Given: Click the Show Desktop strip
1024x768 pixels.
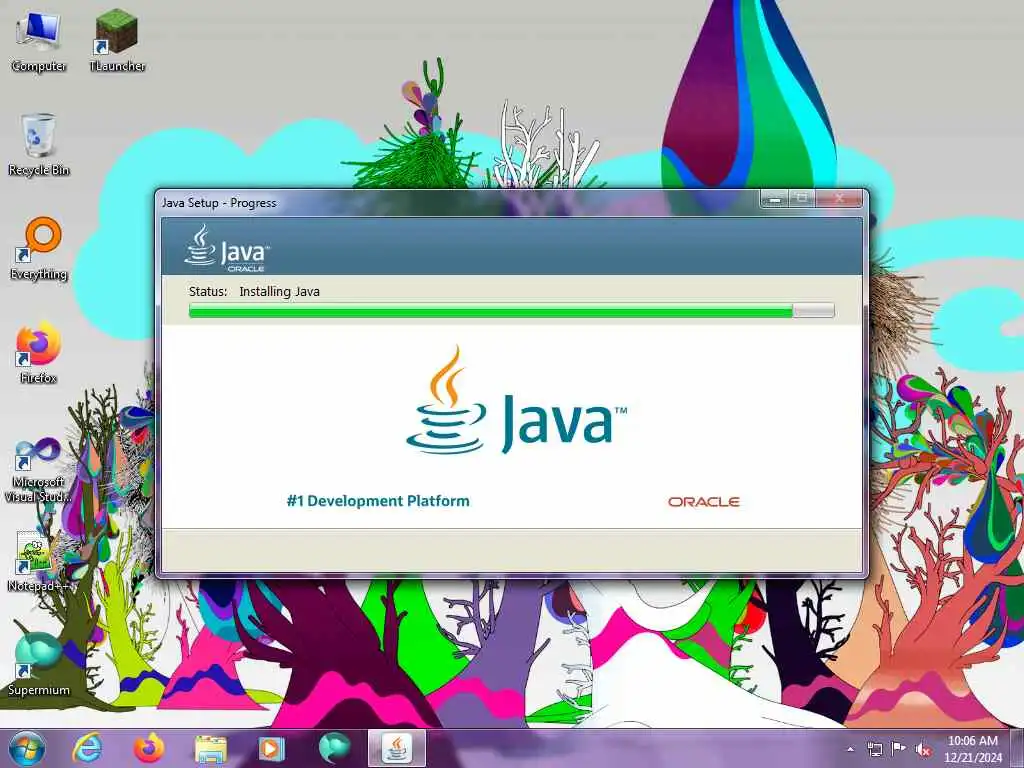Looking at the screenshot, I should point(1017,748).
